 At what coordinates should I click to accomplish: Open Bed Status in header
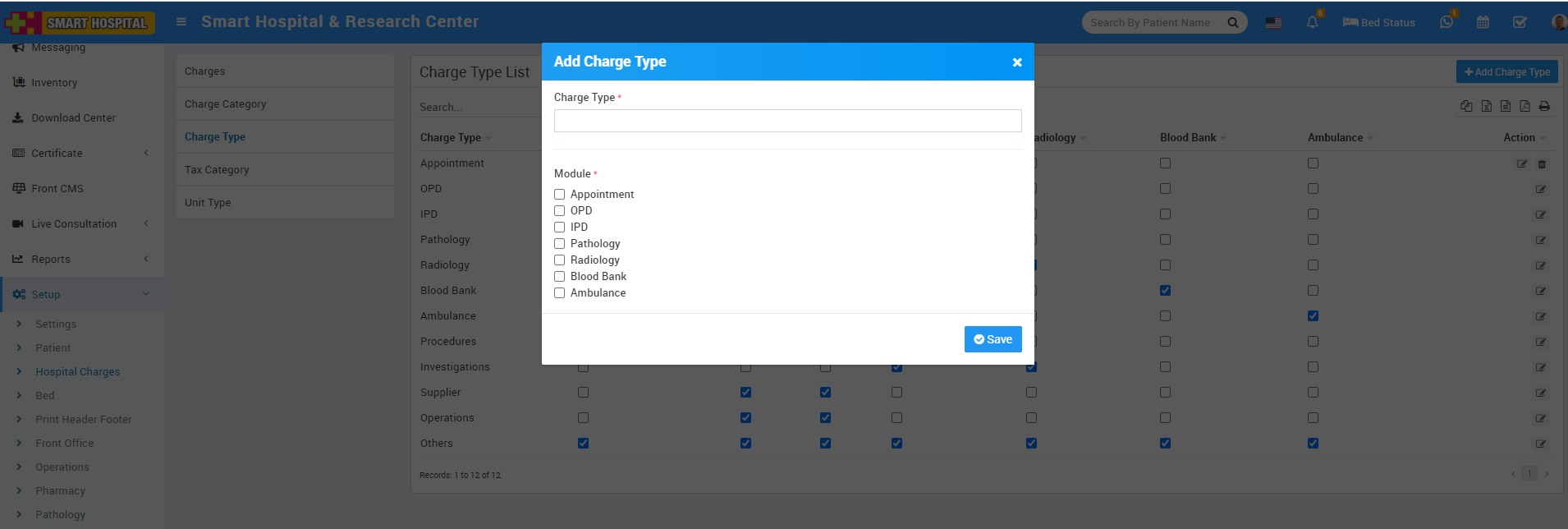point(1378,23)
